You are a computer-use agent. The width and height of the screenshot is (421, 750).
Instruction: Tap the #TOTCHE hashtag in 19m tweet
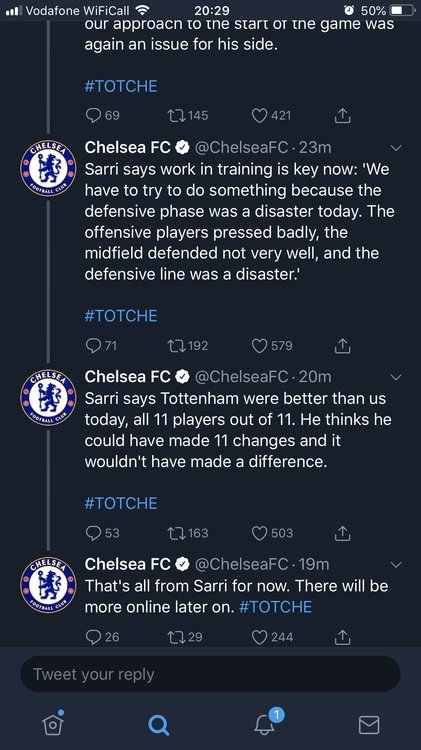point(275,607)
